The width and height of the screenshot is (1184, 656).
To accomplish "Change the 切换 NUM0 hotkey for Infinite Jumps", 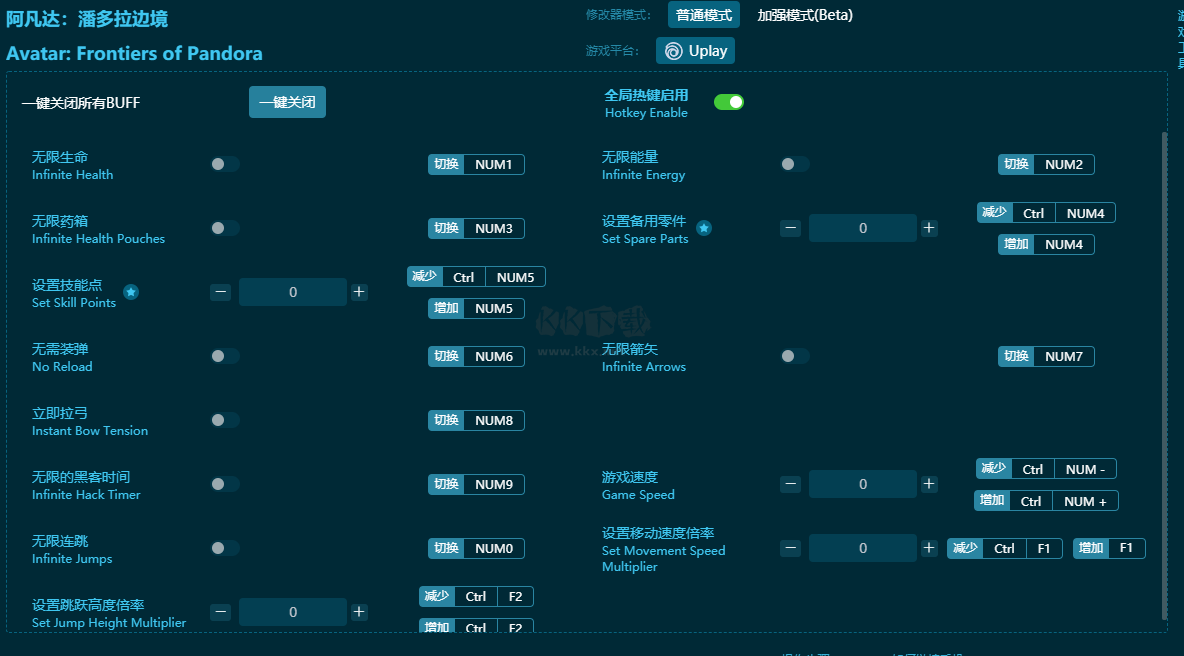I will 476,548.
